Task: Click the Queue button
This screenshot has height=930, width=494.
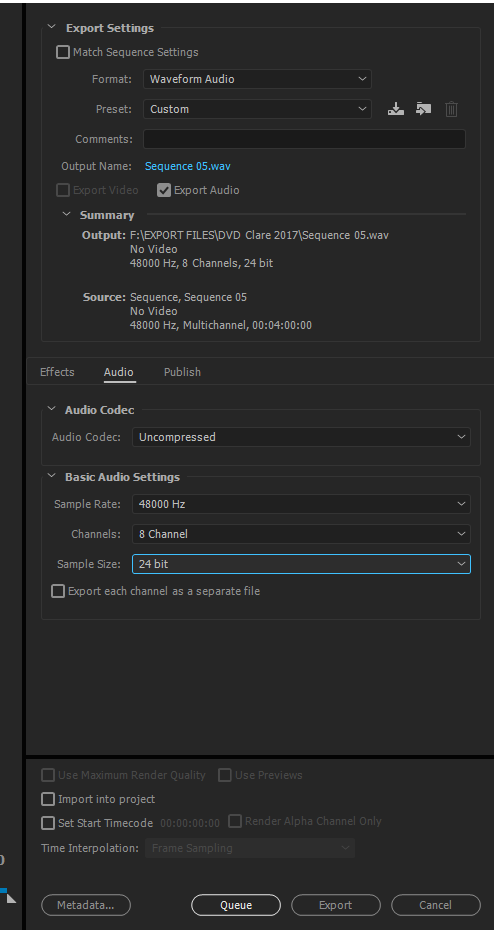Action: [236, 905]
